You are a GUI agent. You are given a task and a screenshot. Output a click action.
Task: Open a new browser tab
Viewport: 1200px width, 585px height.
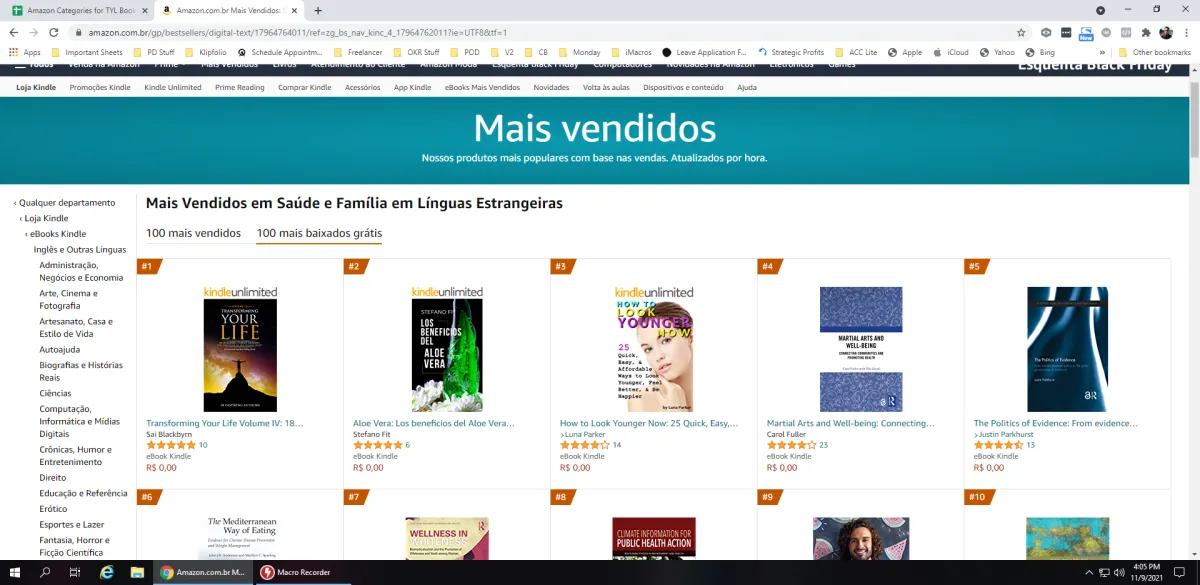point(318,10)
